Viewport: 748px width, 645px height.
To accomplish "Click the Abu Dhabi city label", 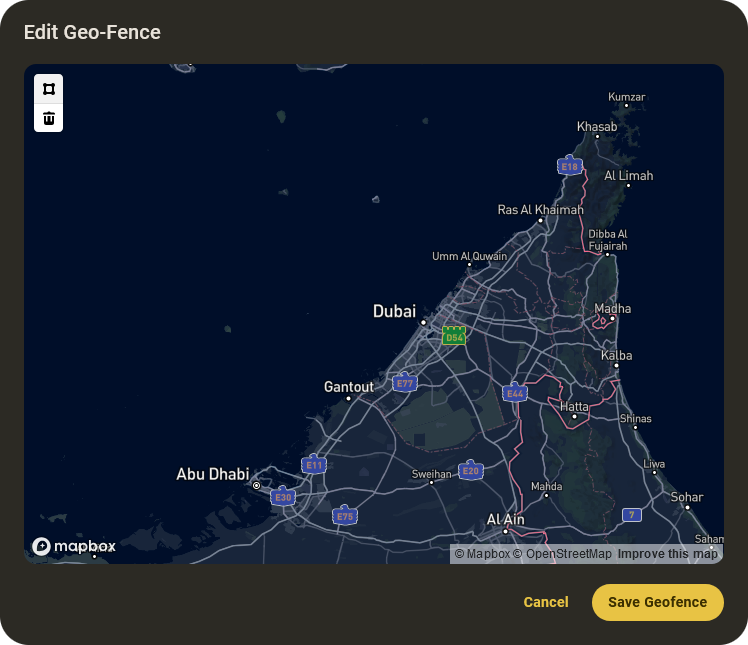I will click(x=212, y=474).
